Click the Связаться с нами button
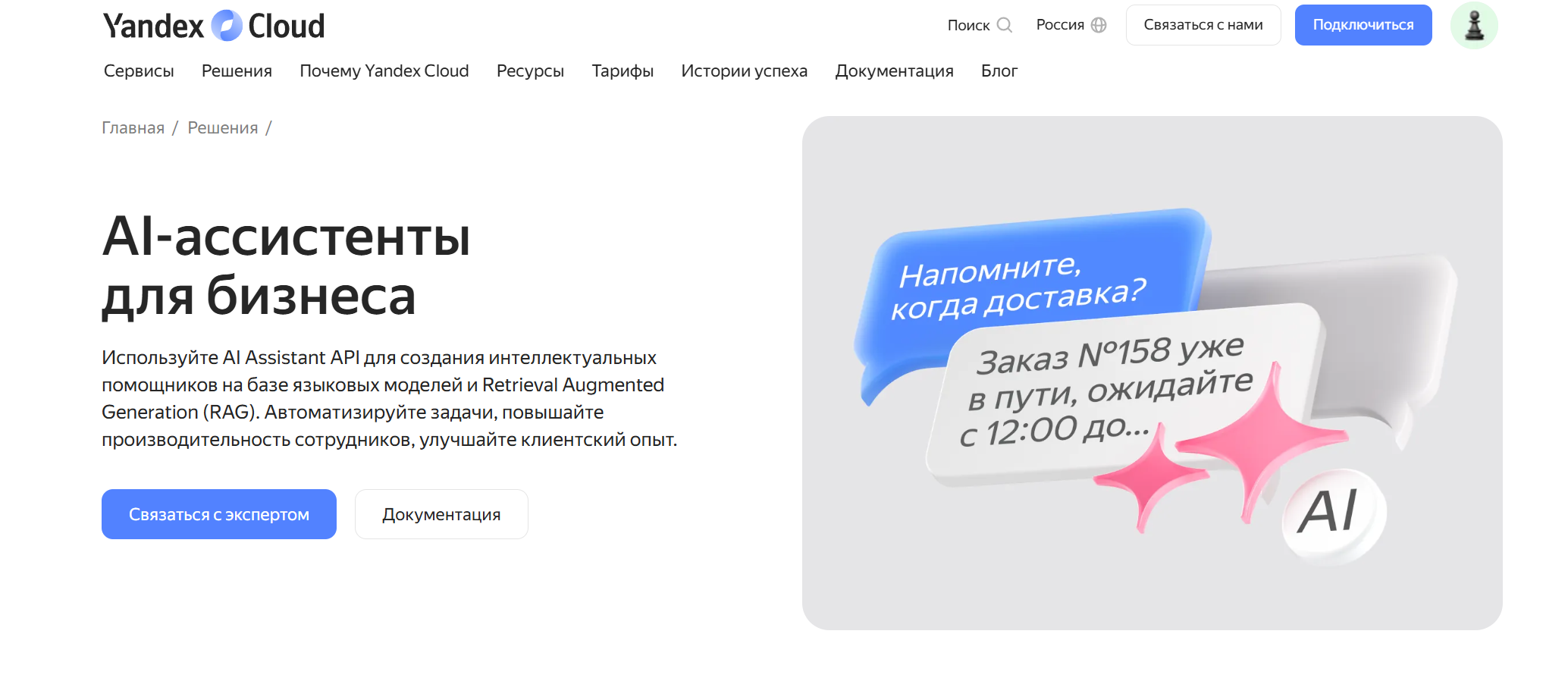 pyautogui.click(x=1203, y=25)
